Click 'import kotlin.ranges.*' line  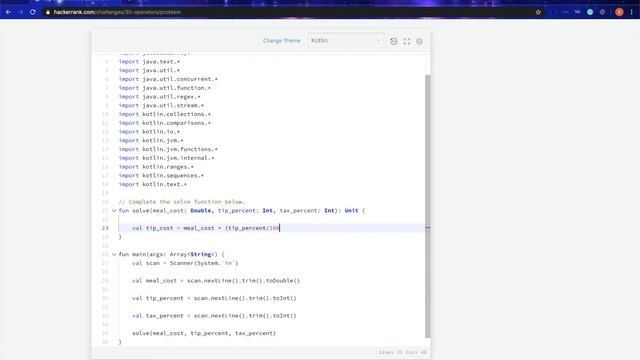(x=156, y=167)
